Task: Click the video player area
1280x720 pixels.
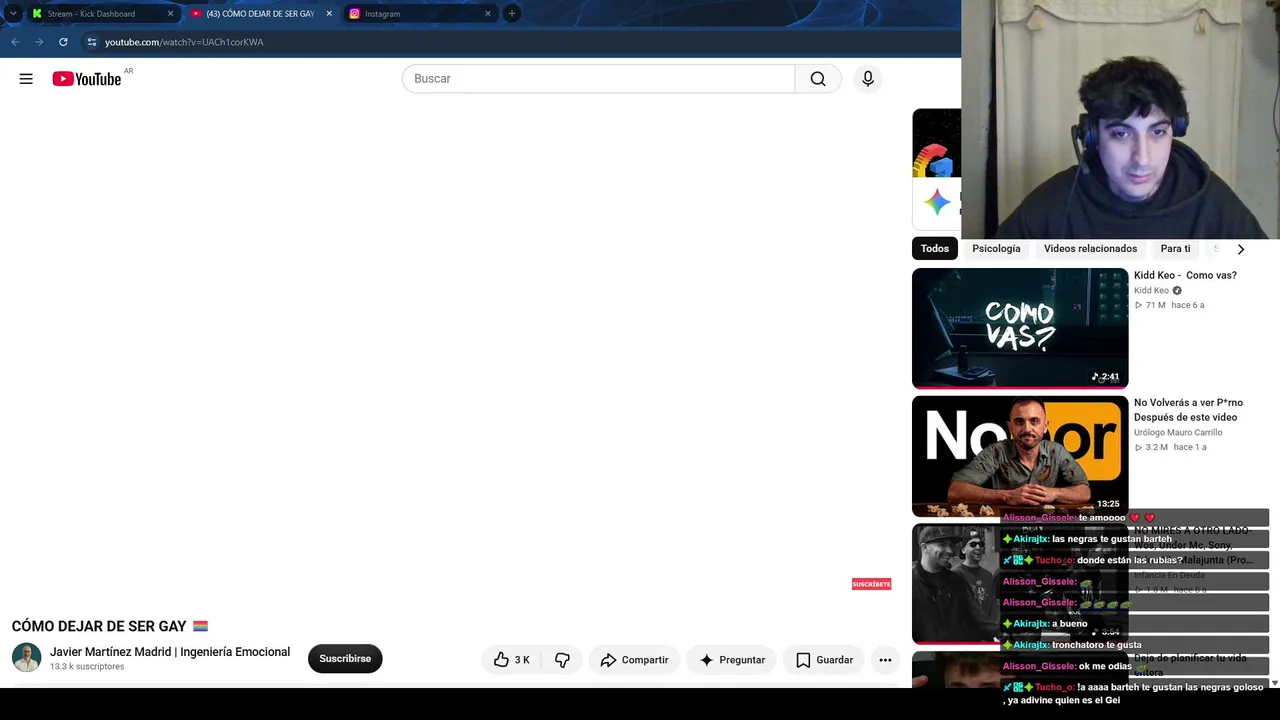Action: [x=450, y=355]
